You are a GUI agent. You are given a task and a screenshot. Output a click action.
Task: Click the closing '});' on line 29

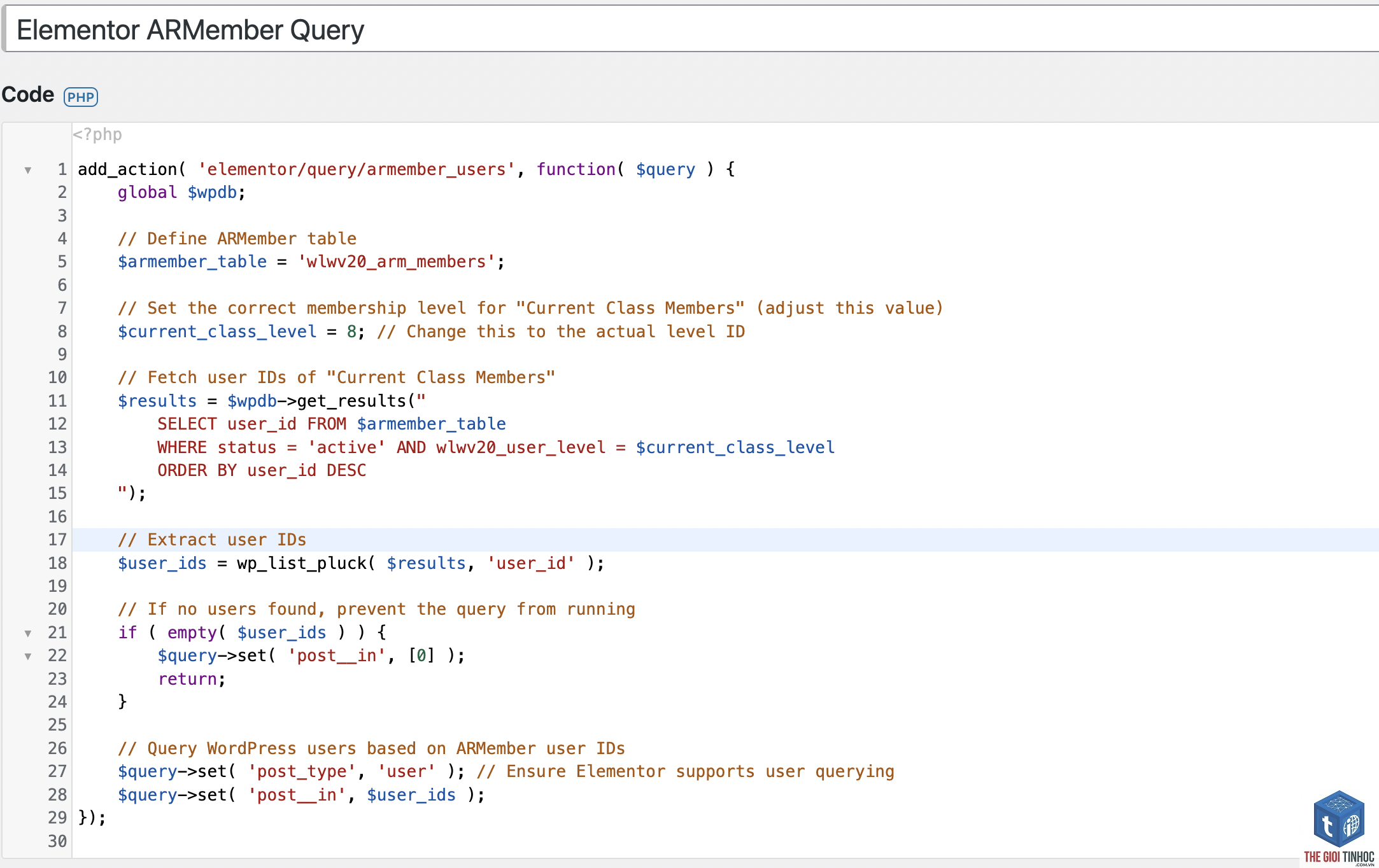(x=92, y=818)
